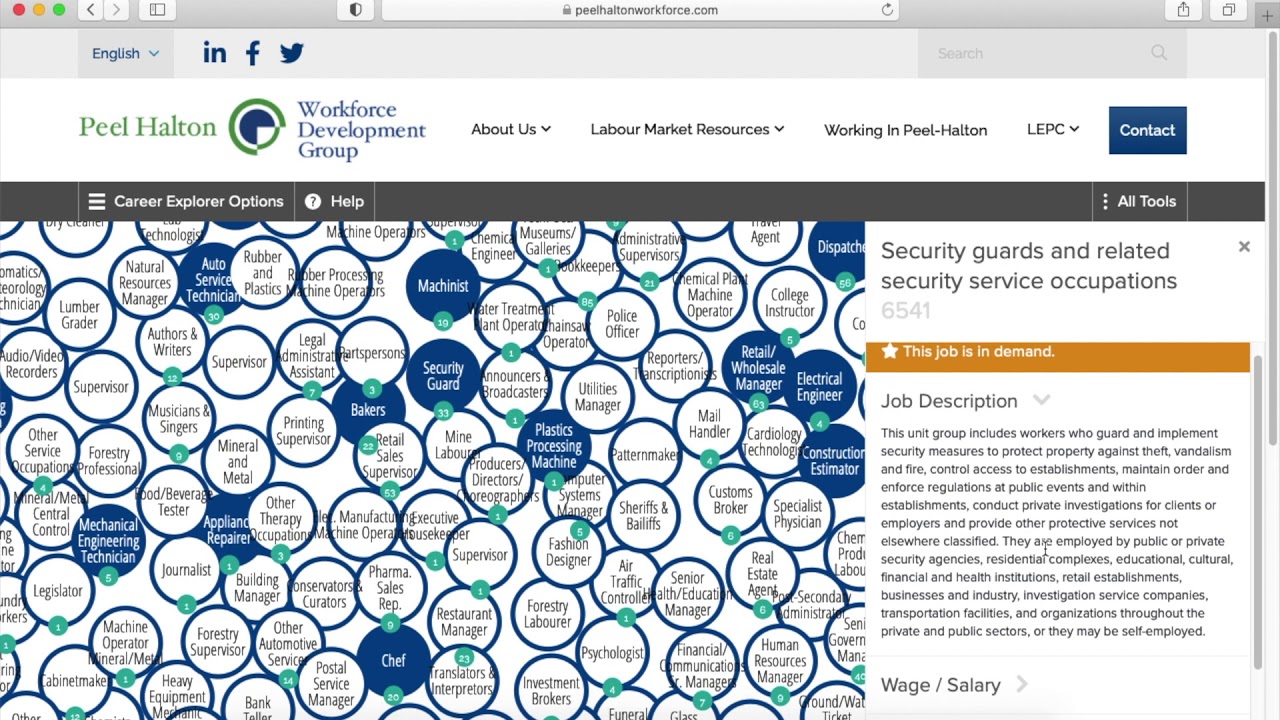Click the search magnifier icon
The image size is (1280, 720).
(x=1159, y=53)
